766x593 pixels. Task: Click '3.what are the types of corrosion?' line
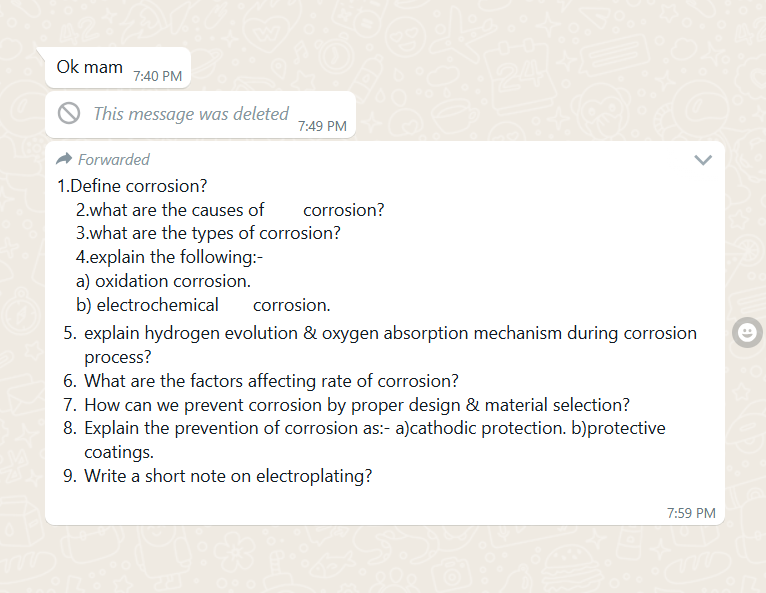(208, 233)
